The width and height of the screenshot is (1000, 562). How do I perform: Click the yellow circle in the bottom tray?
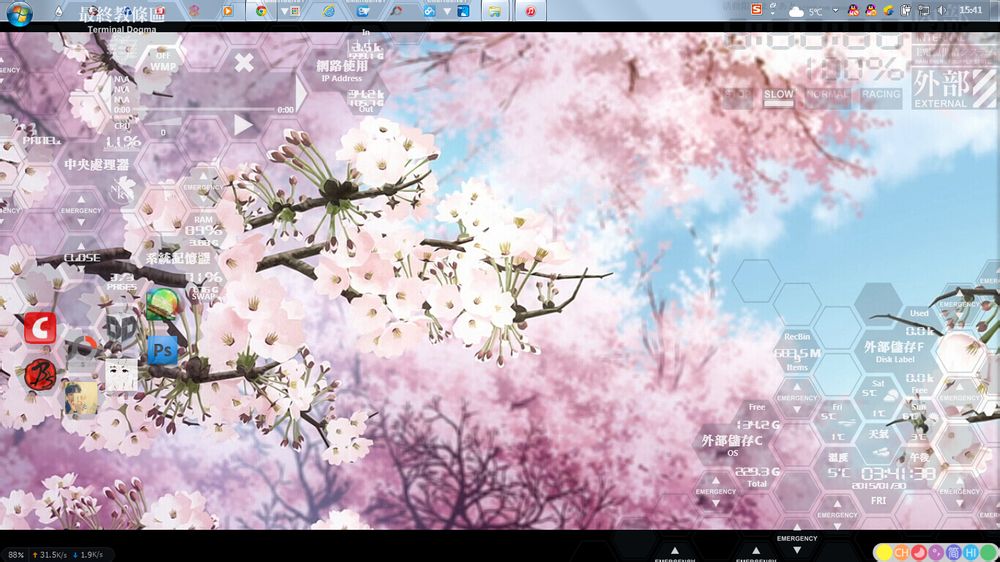(883, 552)
